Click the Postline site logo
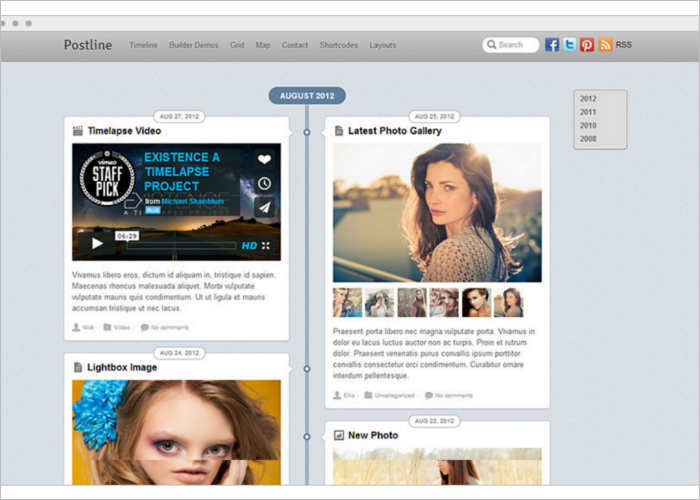 click(x=88, y=45)
